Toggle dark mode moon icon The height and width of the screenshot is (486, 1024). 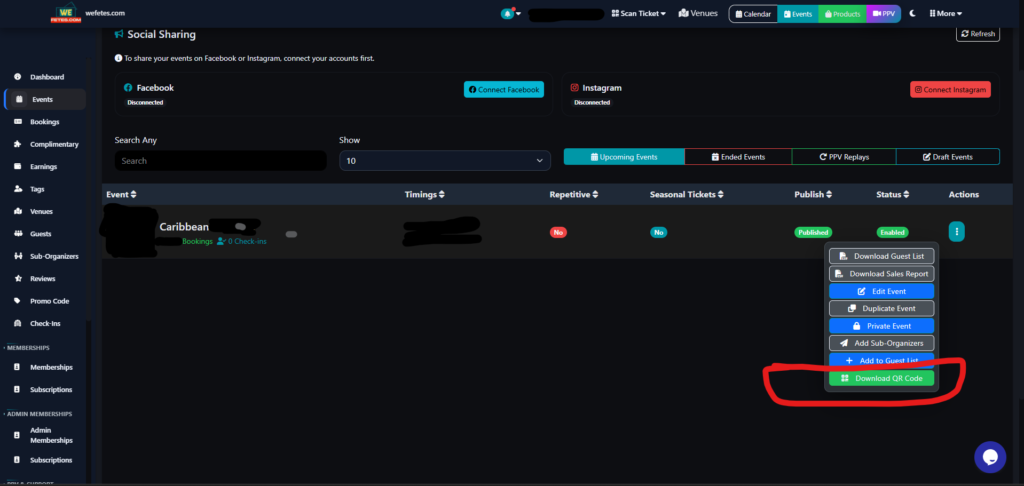point(912,13)
